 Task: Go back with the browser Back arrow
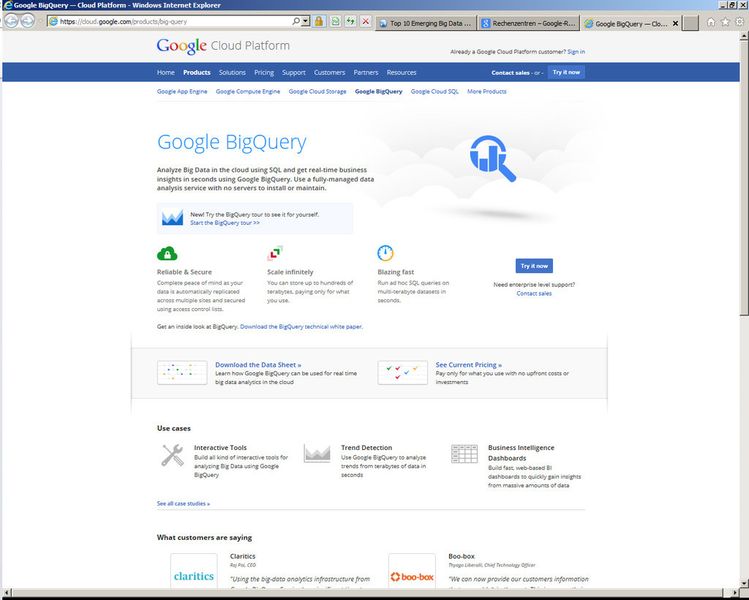point(11,21)
